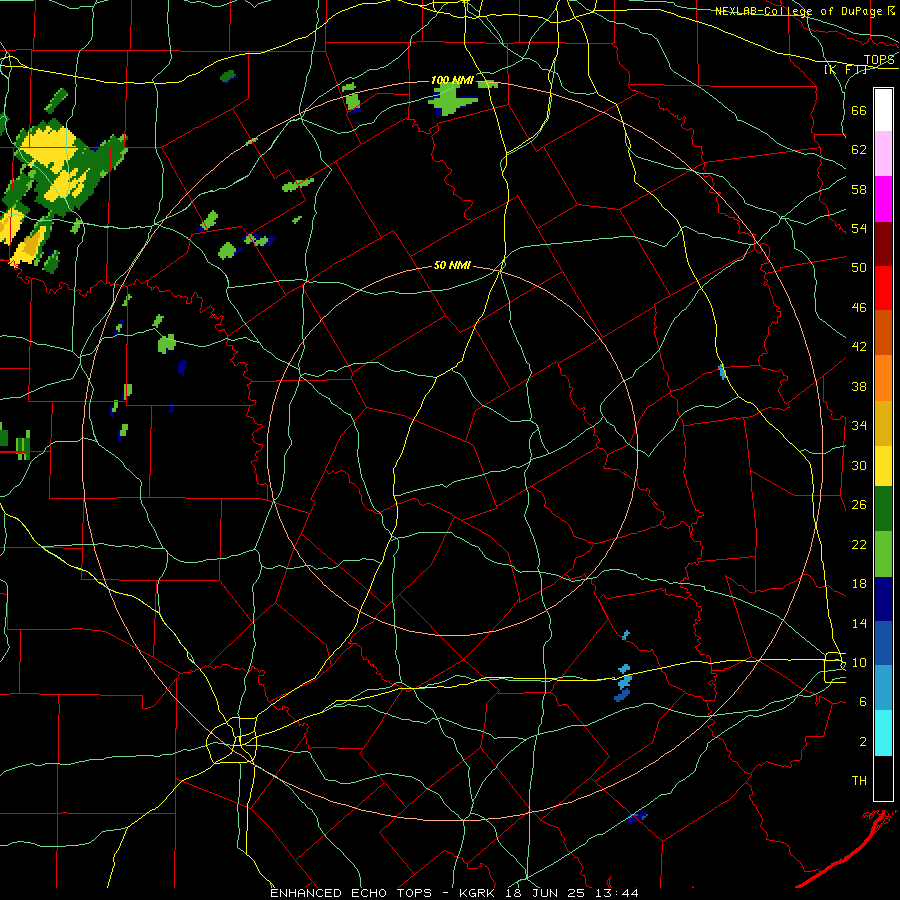900x900 pixels.
Task: Click the 2 legend value
Action: 863,742
